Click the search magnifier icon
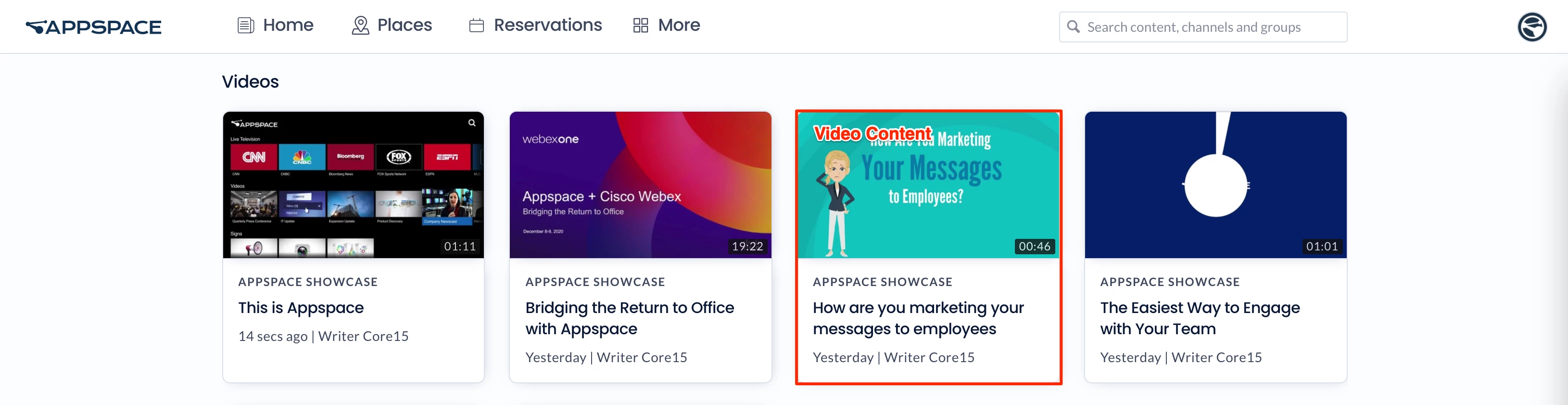The width and height of the screenshot is (1568, 405). 1074,27
